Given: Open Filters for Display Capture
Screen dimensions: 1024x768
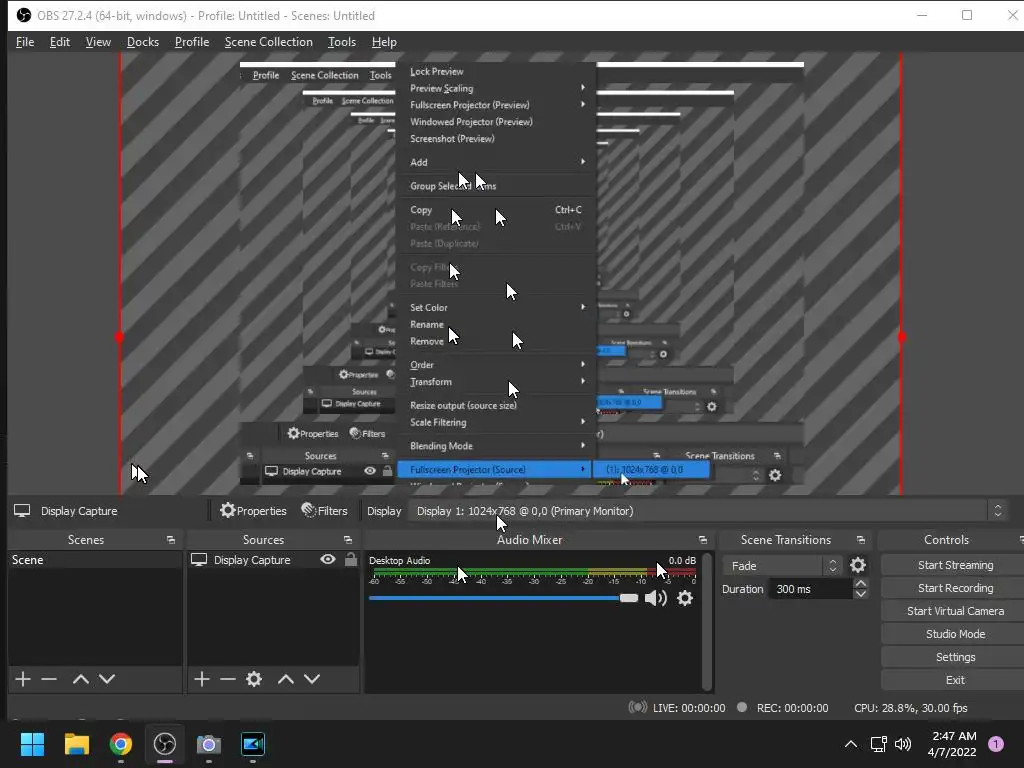Looking at the screenshot, I should 325,511.
